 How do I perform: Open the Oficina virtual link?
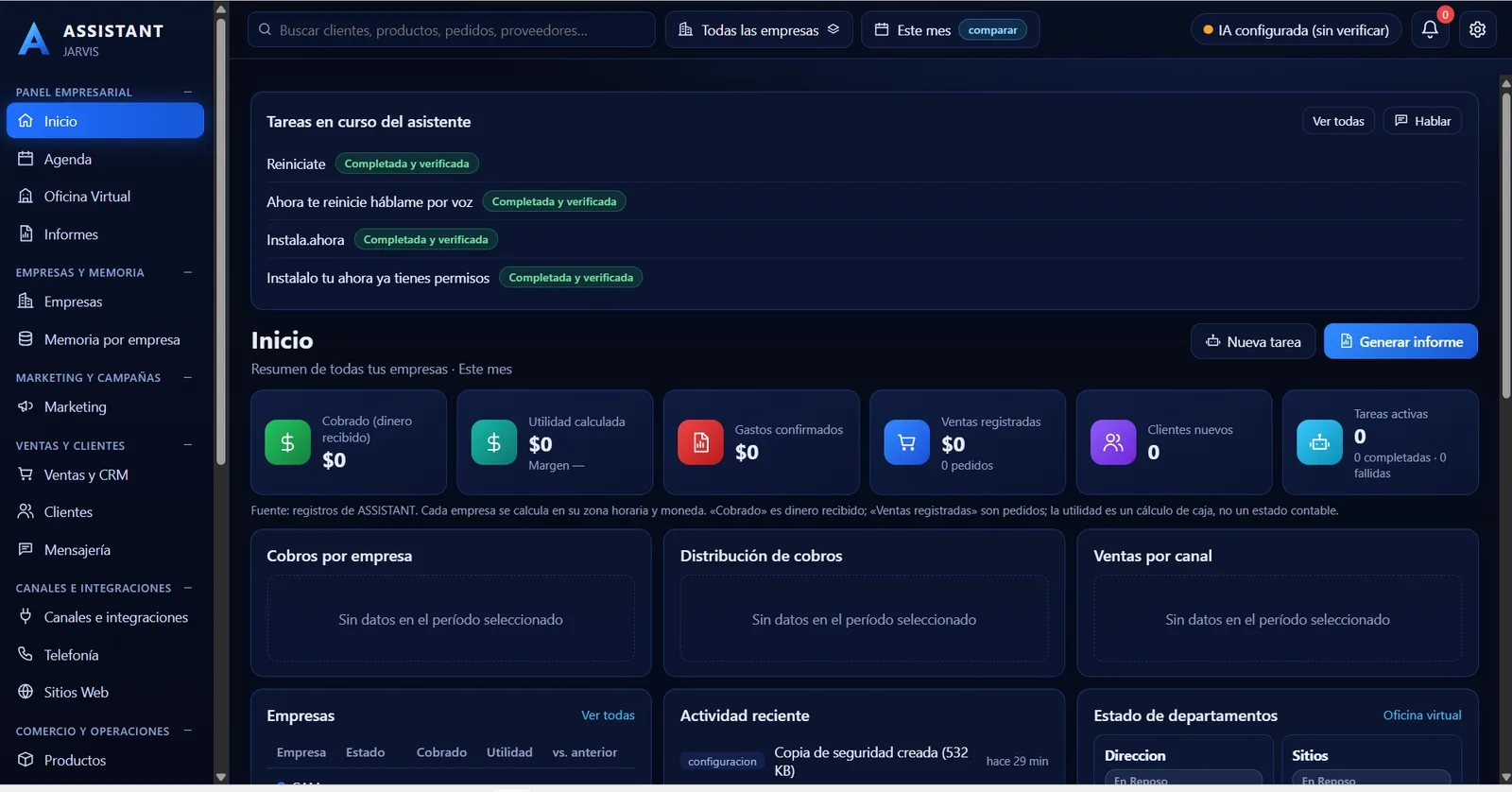pyautogui.click(x=1422, y=715)
